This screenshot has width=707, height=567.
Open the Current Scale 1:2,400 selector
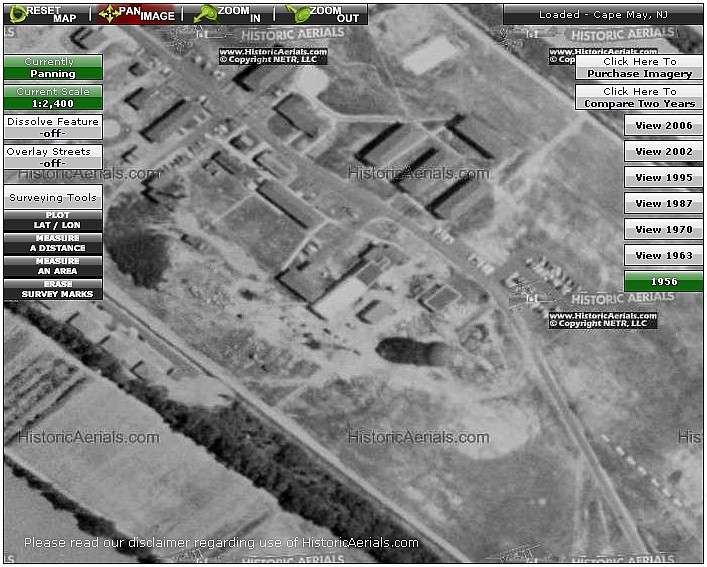[x=53, y=97]
